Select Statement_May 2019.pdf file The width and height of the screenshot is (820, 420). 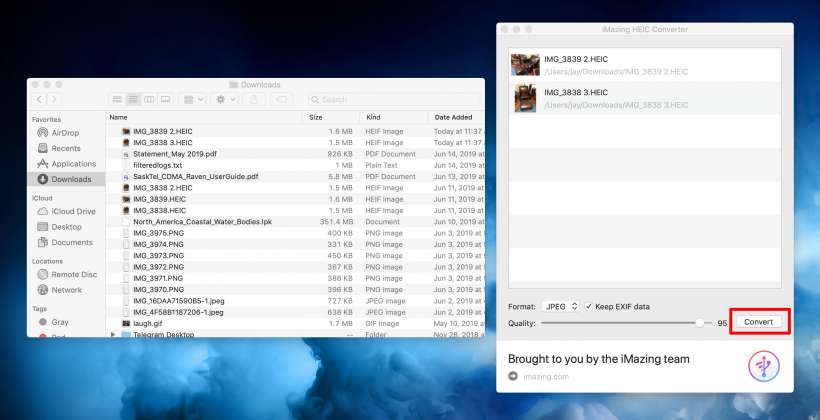coord(295,154)
